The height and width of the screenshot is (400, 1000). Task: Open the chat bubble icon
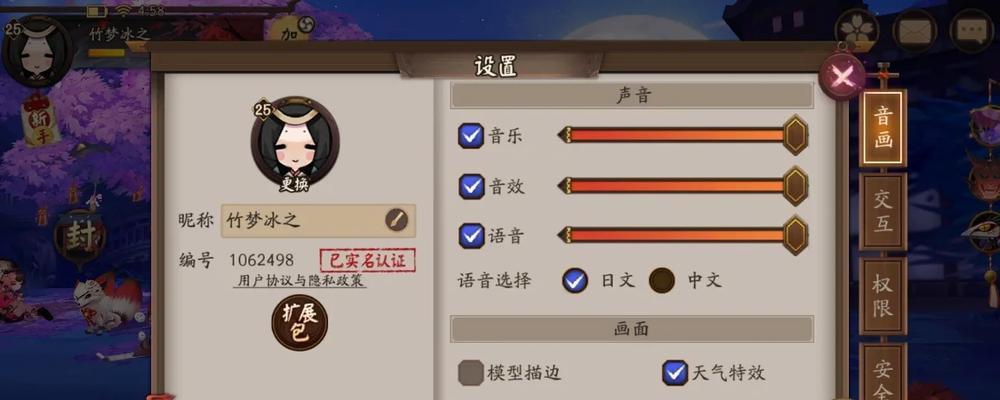coord(971,31)
